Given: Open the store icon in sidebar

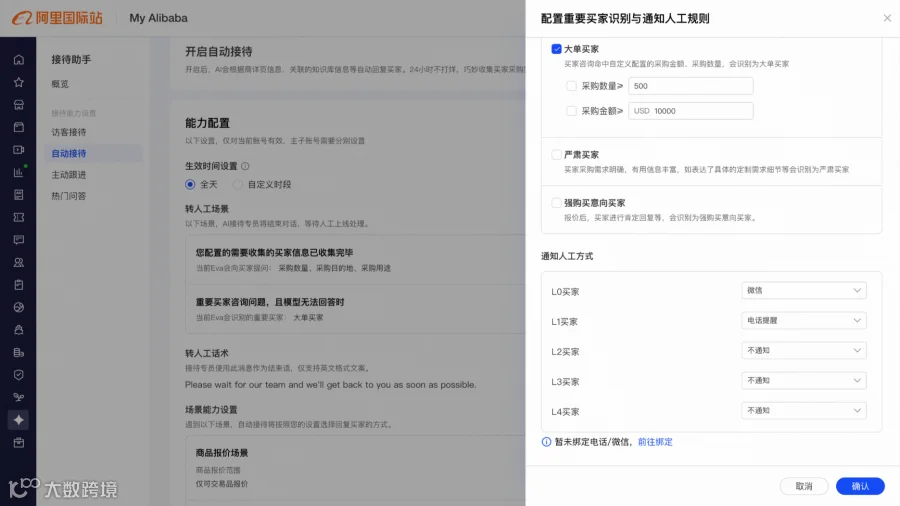Looking at the screenshot, I should (18, 104).
